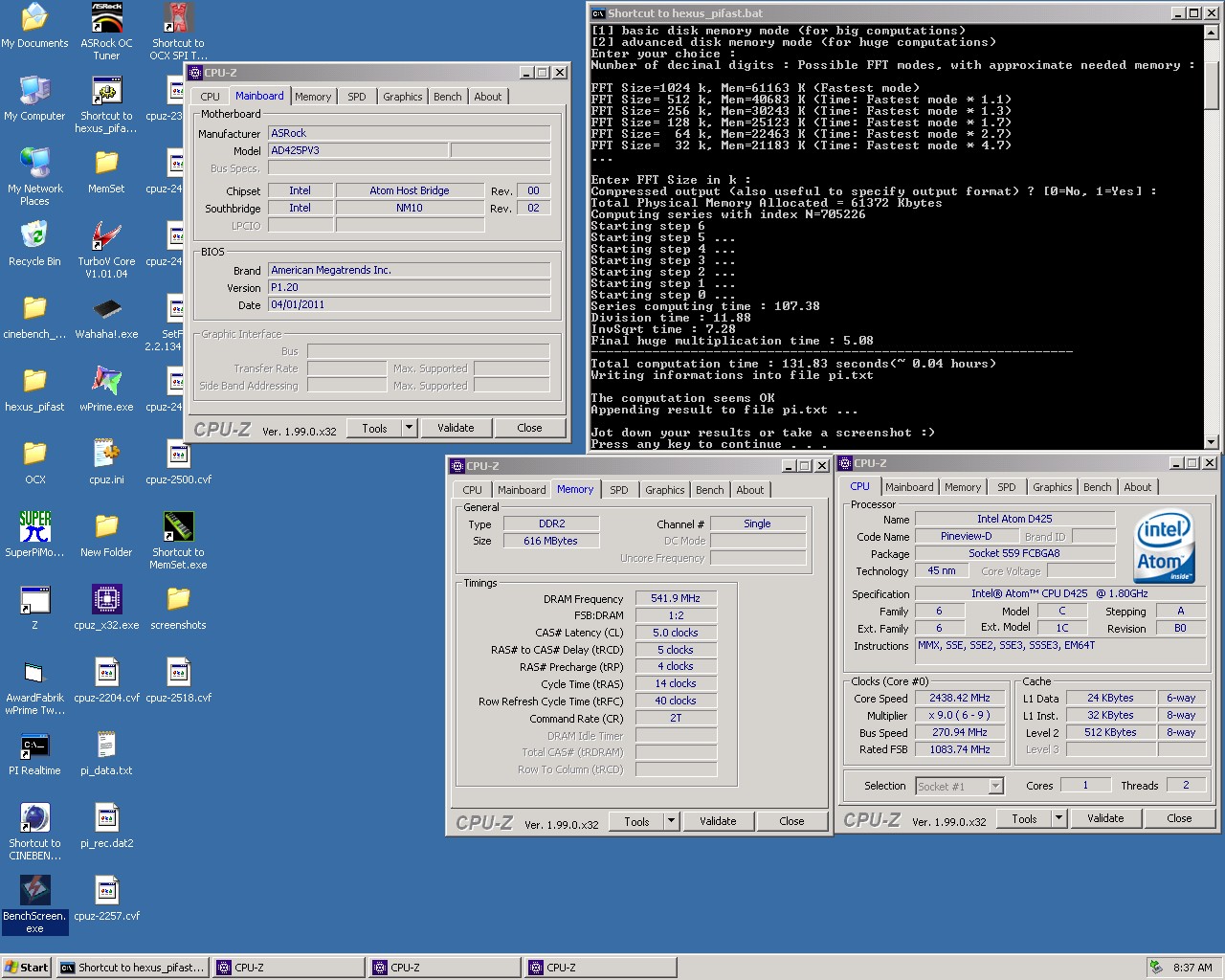Click DRAM Frequency value 541.9 MHz
Image resolution: width=1225 pixels, height=980 pixels.
pos(676,599)
